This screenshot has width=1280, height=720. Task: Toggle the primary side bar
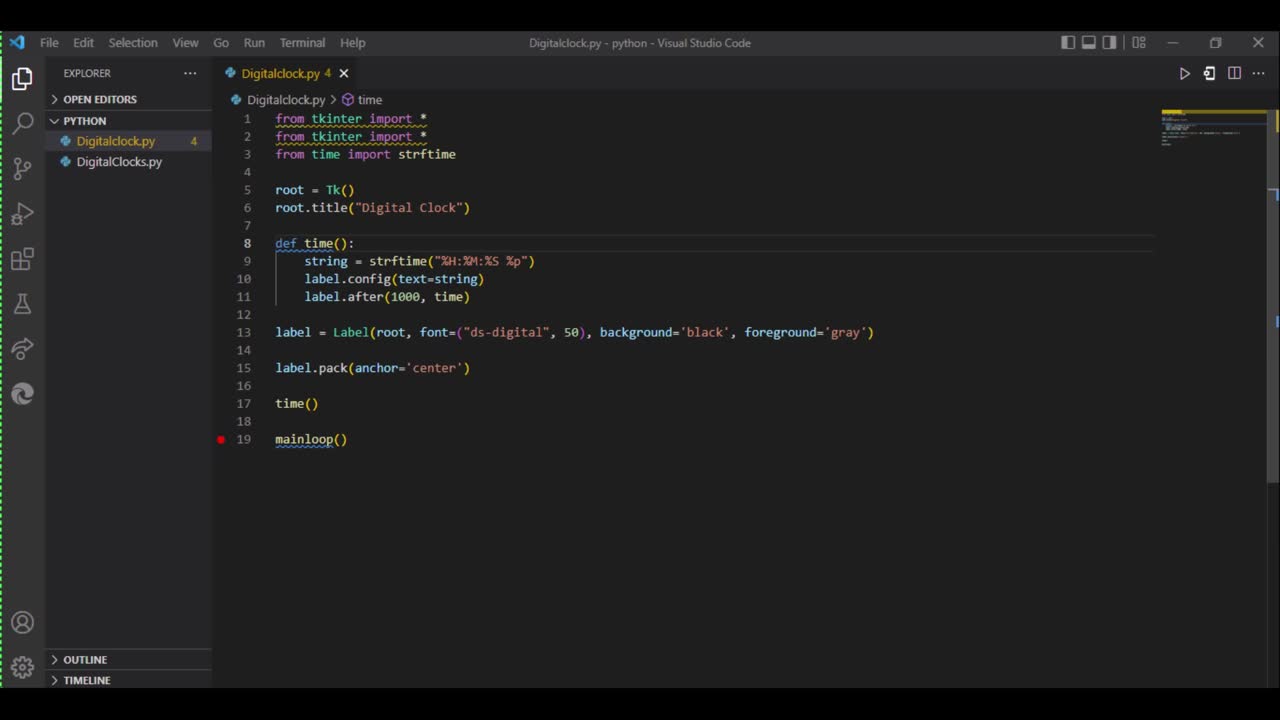pos(1068,42)
